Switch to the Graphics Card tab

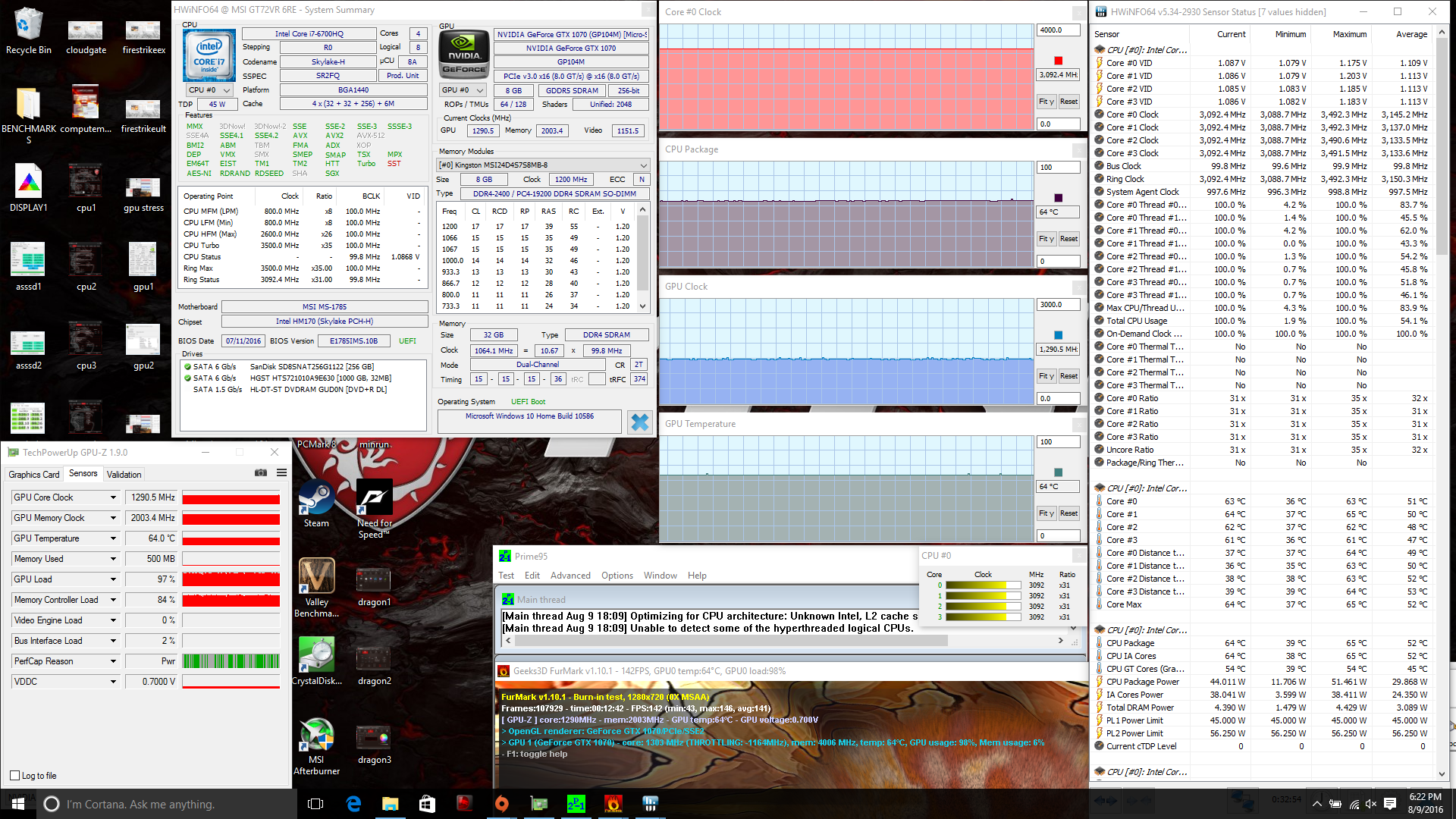[x=34, y=475]
